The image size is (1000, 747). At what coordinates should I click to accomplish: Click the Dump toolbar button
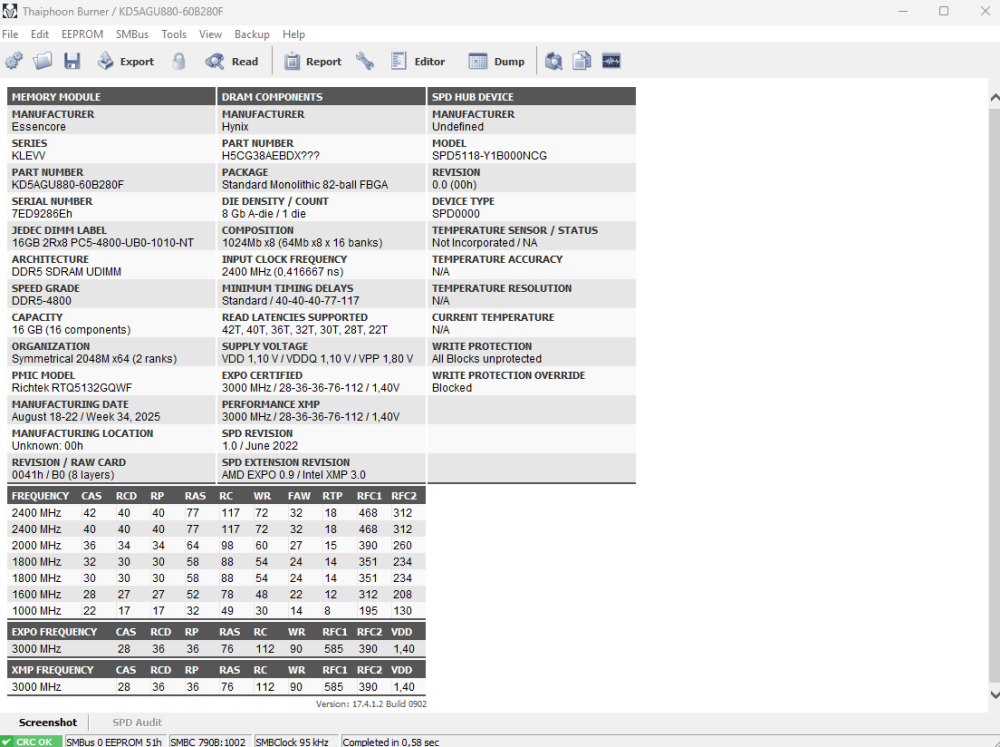pyautogui.click(x=497, y=61)
